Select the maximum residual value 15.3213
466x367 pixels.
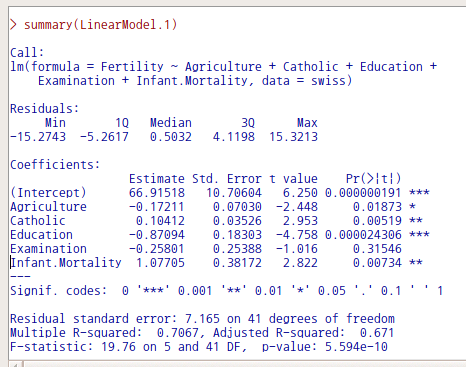(x=293, y=137)
